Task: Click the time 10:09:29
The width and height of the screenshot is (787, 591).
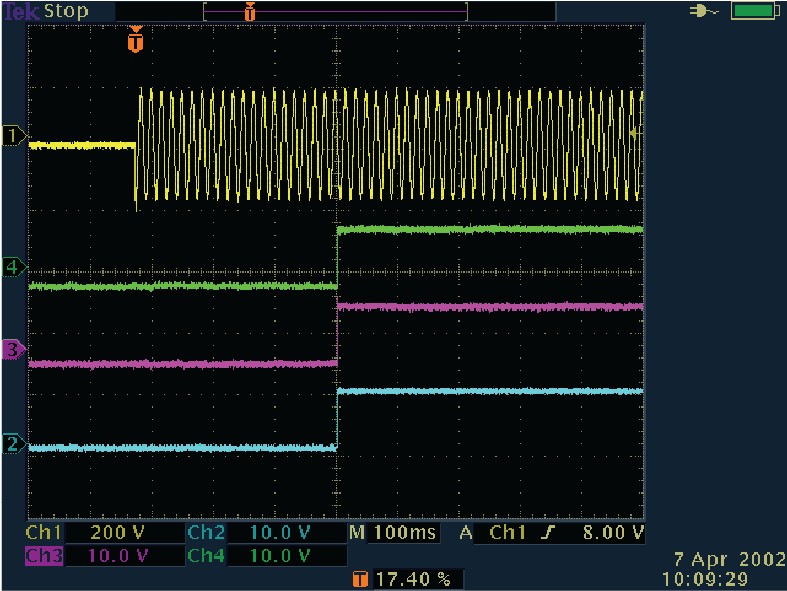Action: [x=705, y=579]
